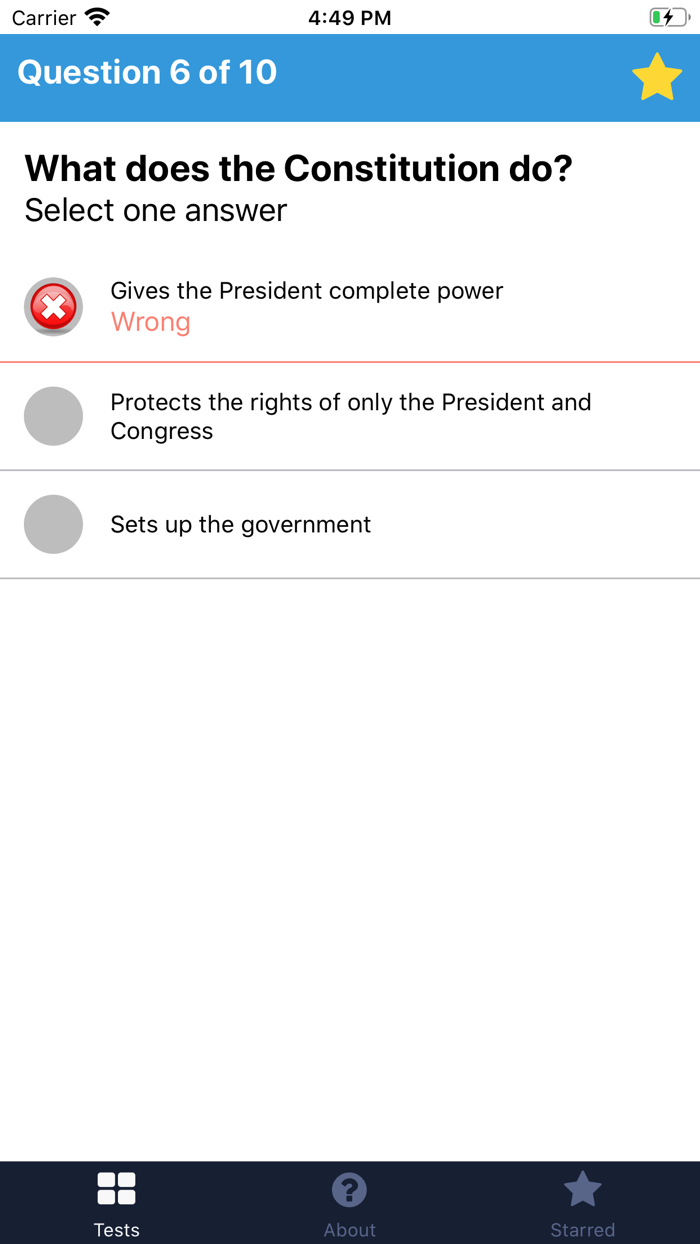The width and height of the screenshot is (700, 1244).
Task: Select 'Sets up the government' radio button
Action: coord(53,524)
